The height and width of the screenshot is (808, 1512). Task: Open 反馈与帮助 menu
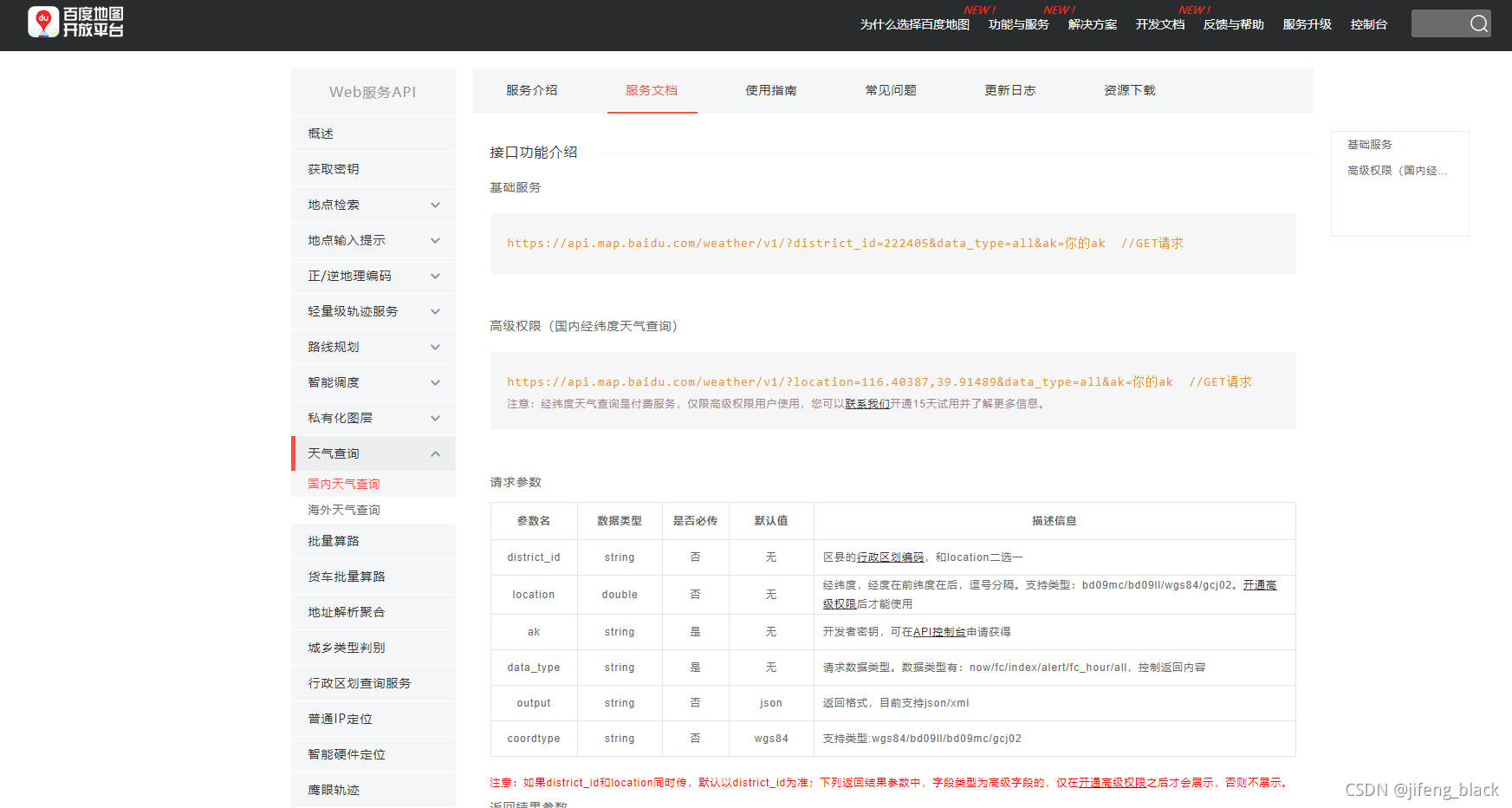(1233, 24)
